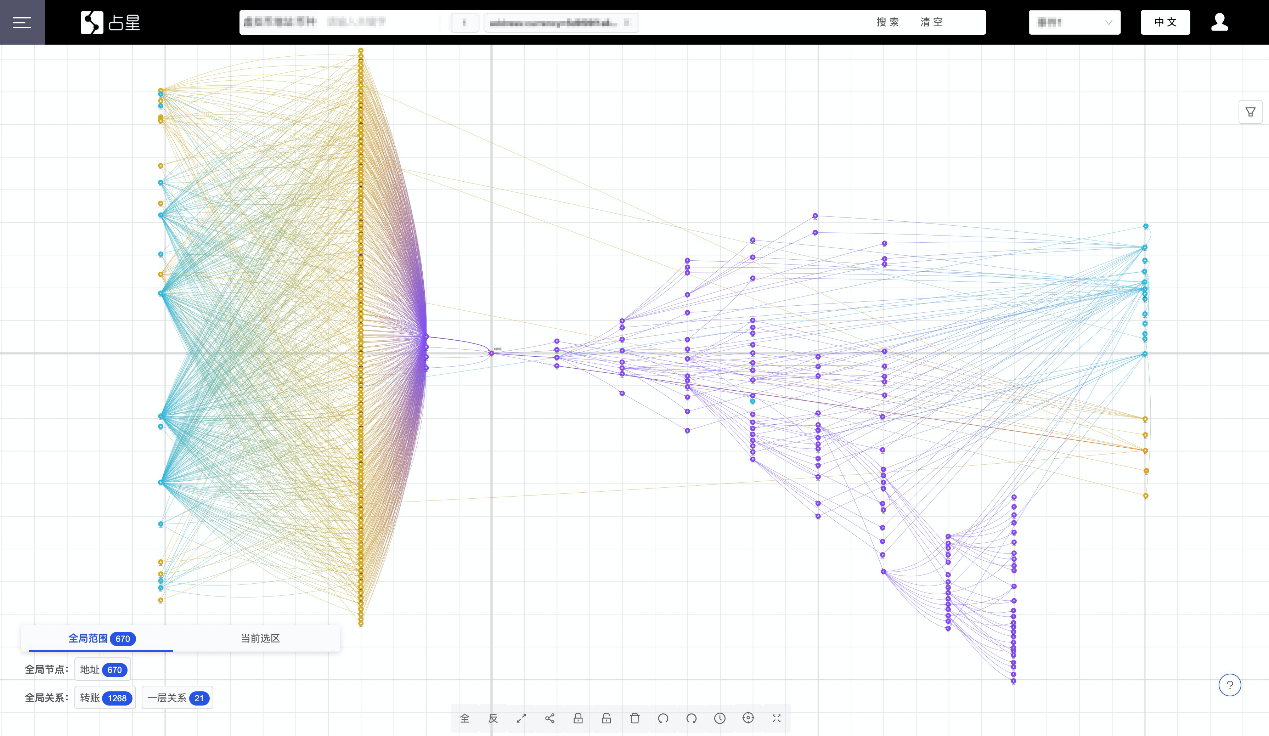Open the hamburger menu
The image size is (1269, 736).
click(22, 22)
